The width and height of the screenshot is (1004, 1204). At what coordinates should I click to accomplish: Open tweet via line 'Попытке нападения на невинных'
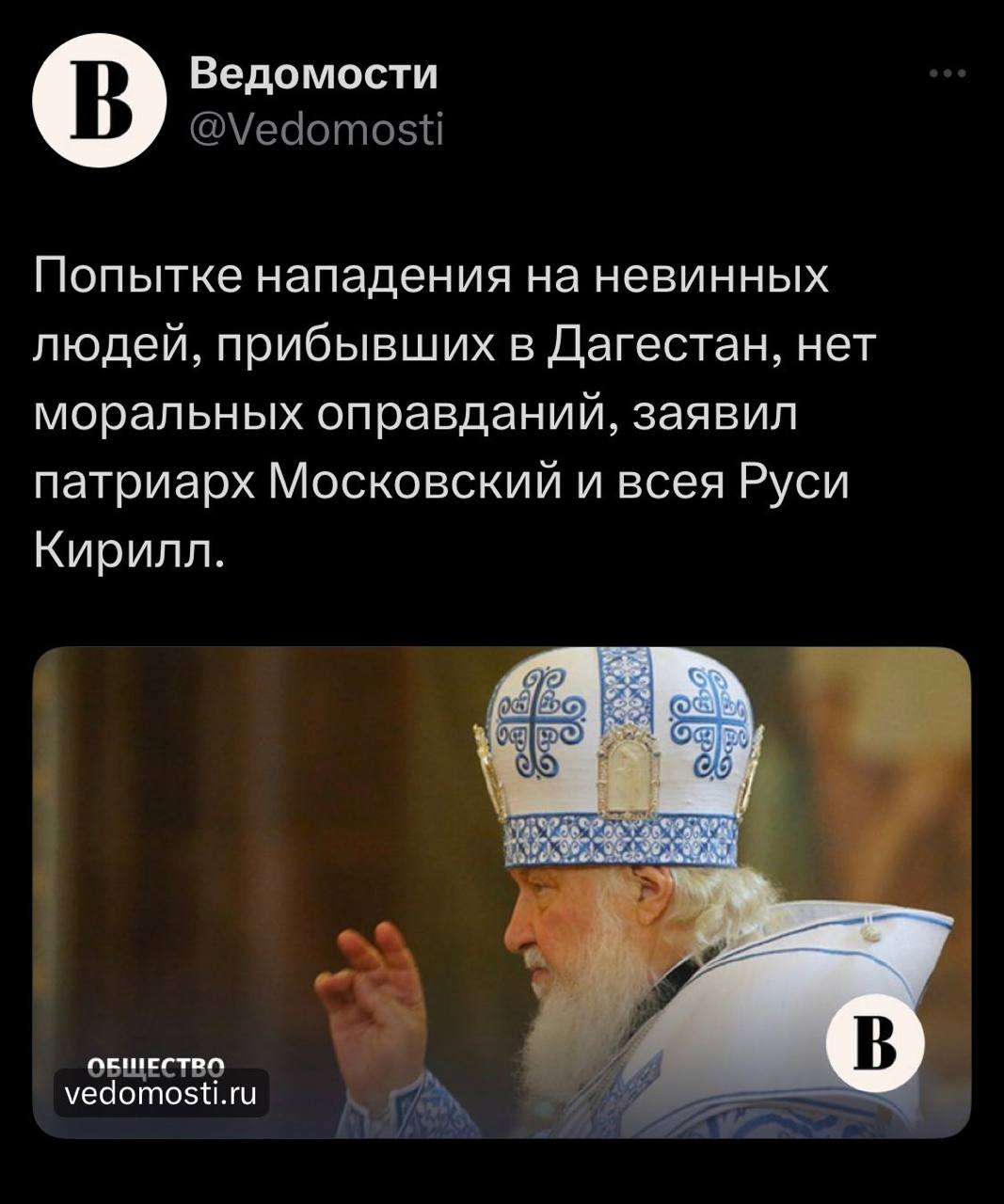pos(432,277)
